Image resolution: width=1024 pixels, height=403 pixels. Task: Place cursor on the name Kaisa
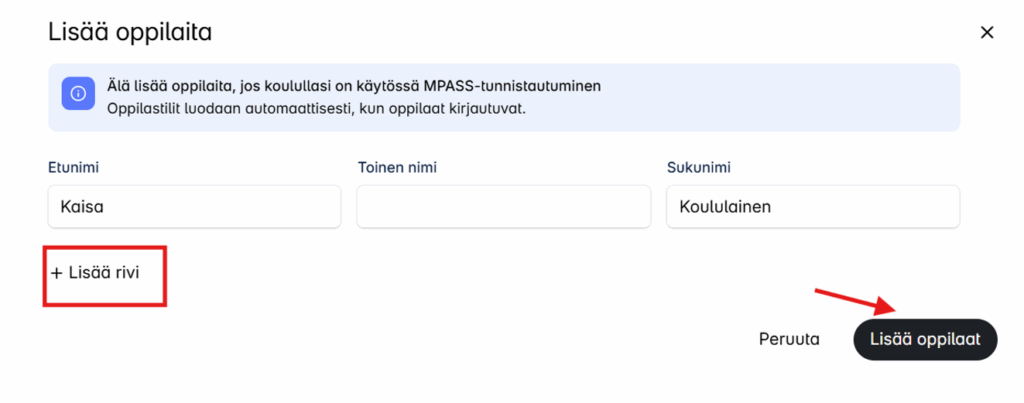point(83,207)
